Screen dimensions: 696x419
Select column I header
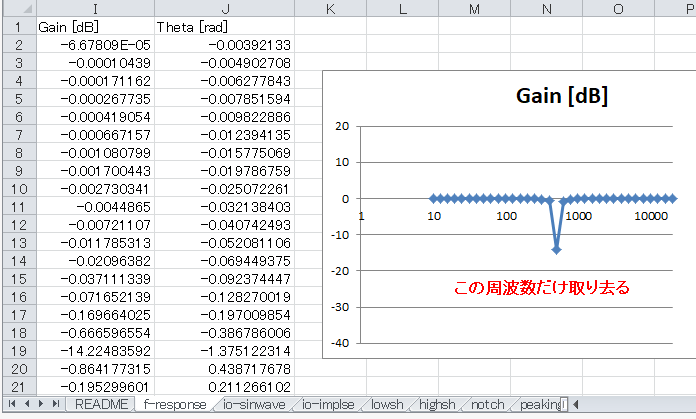[95, 8]
